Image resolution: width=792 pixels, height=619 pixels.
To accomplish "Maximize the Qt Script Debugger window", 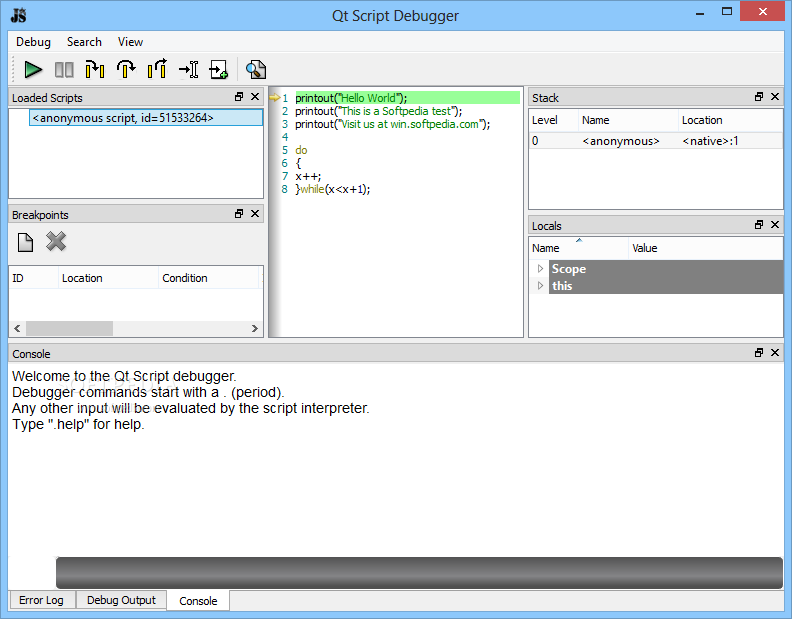I will click(x=727, y=12).
